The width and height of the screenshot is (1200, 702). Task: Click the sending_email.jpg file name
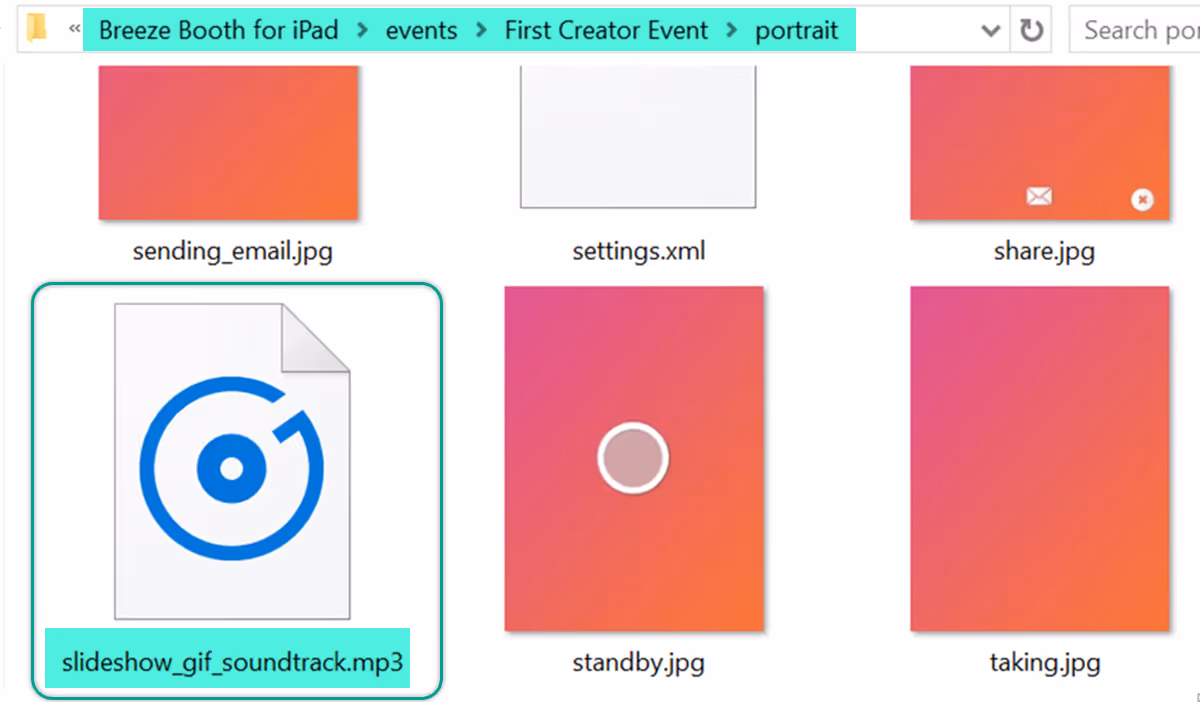pyautogui.click(x=232, y=251)
